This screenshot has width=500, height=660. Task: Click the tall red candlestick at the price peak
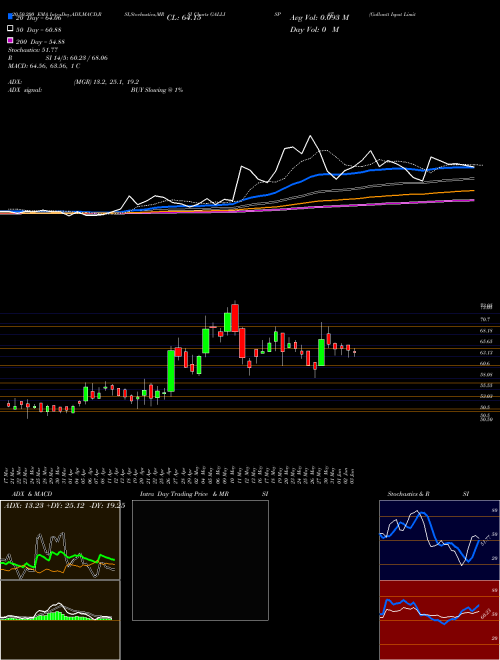coord(235,318)
